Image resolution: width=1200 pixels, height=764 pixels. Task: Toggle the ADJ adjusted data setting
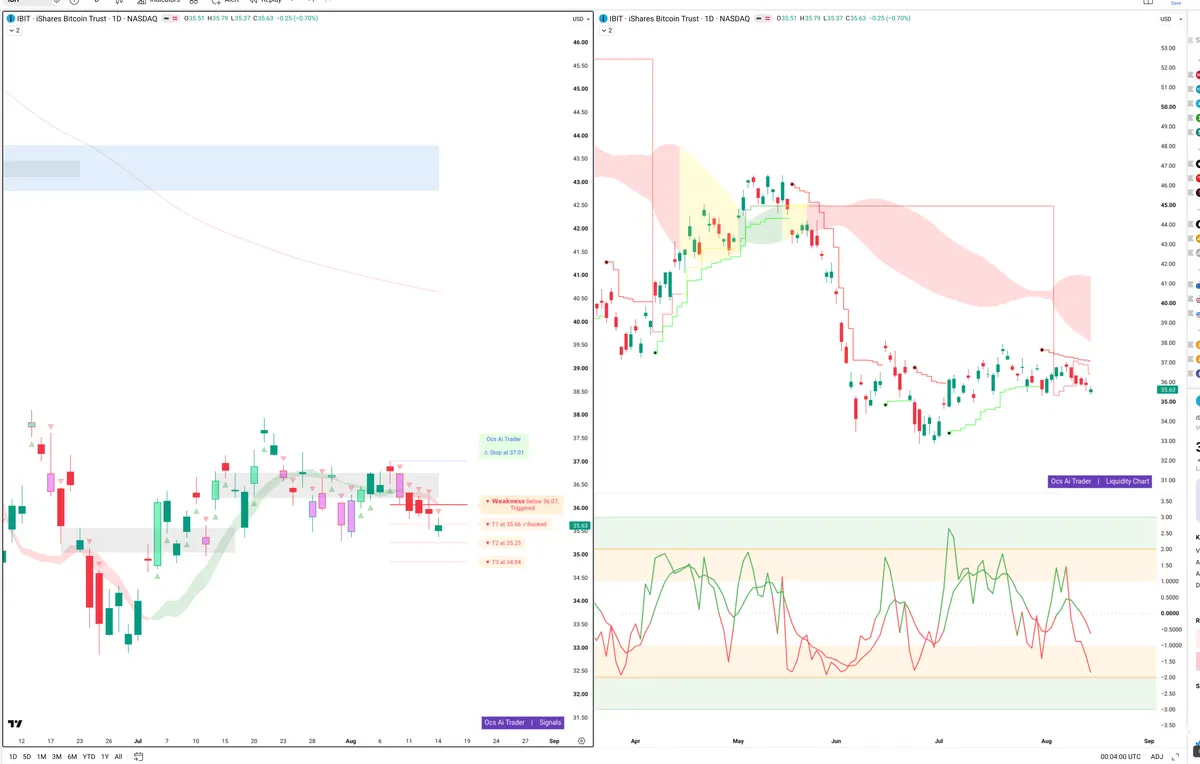pyautogui.click(x=1157, y=757)
